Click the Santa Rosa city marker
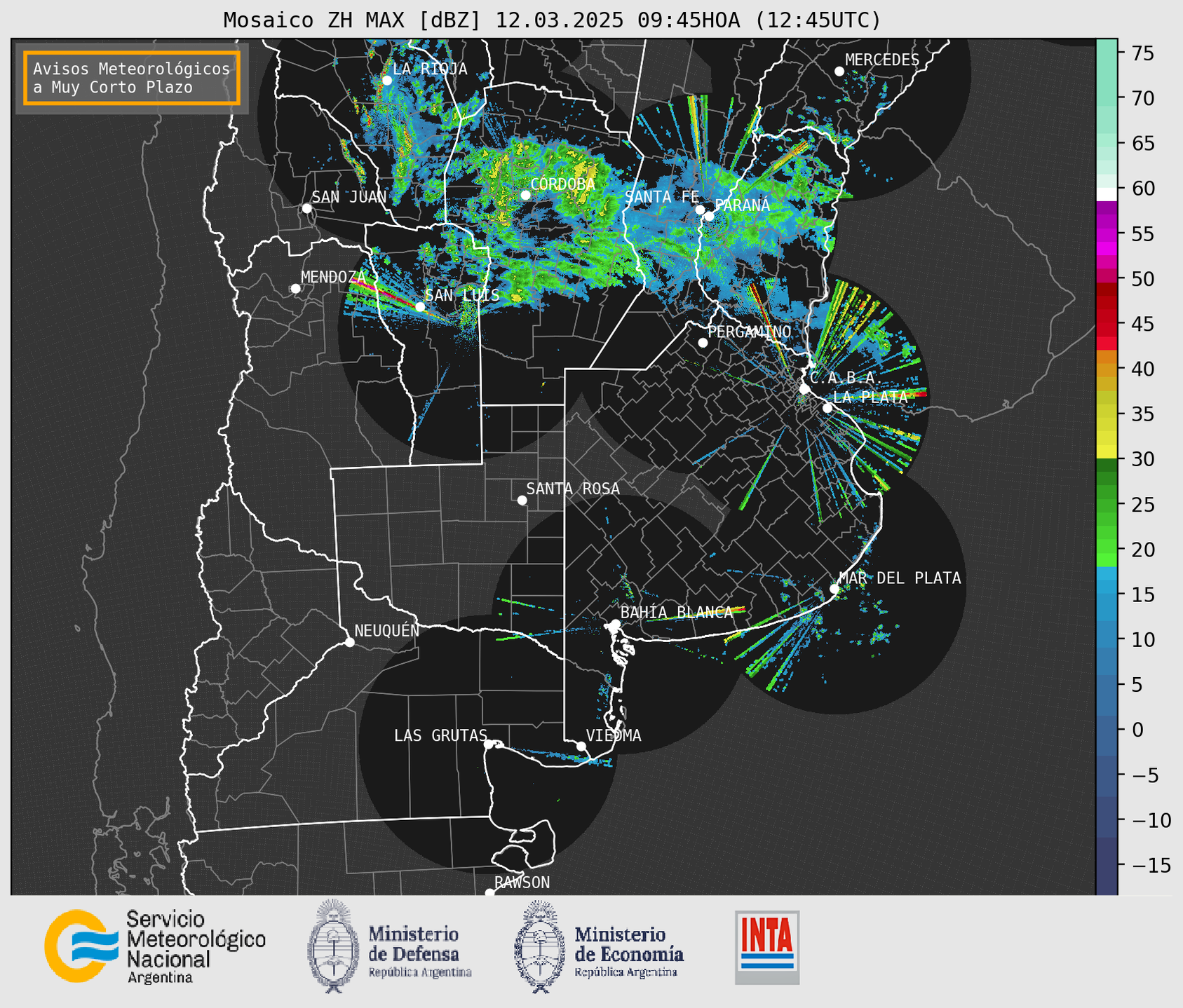1183x1008 pixels. [x=522, y=500]
